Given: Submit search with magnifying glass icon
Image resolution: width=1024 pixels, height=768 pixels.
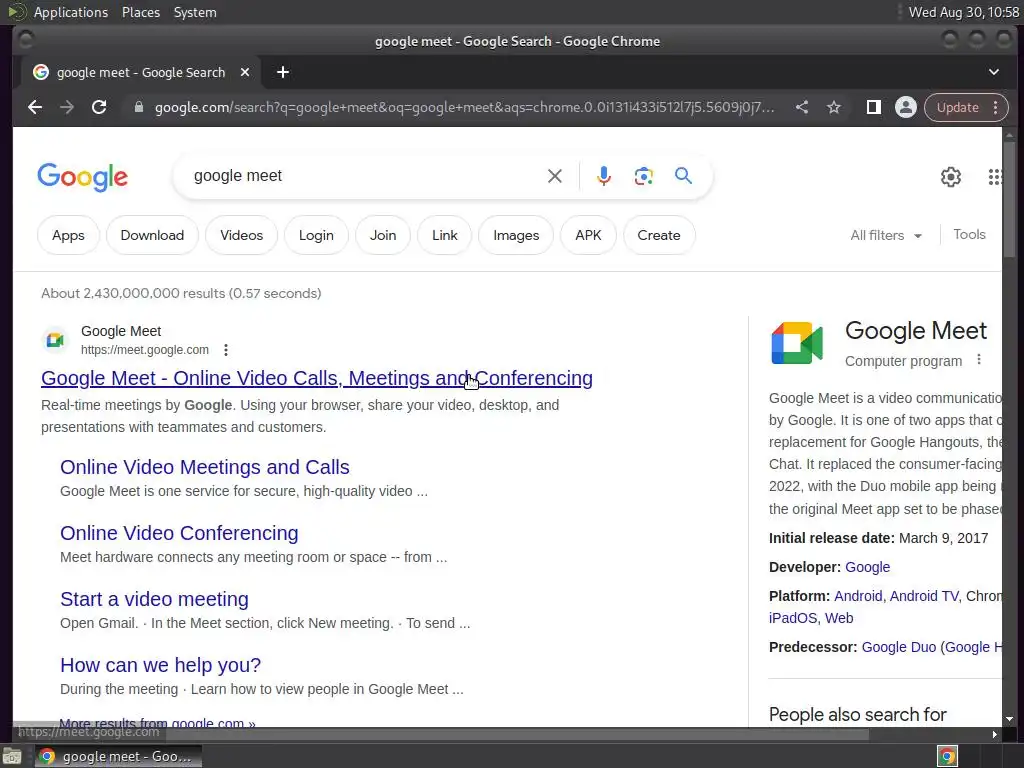Looking at the screenshot, I should click(x=683, y=175).
